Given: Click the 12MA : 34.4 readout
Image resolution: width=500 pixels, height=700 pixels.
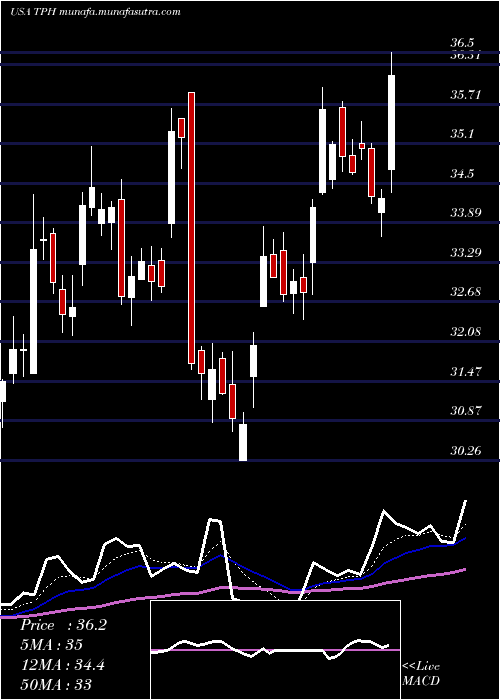Looking at the screenshot, I should (x=62, y=665).
